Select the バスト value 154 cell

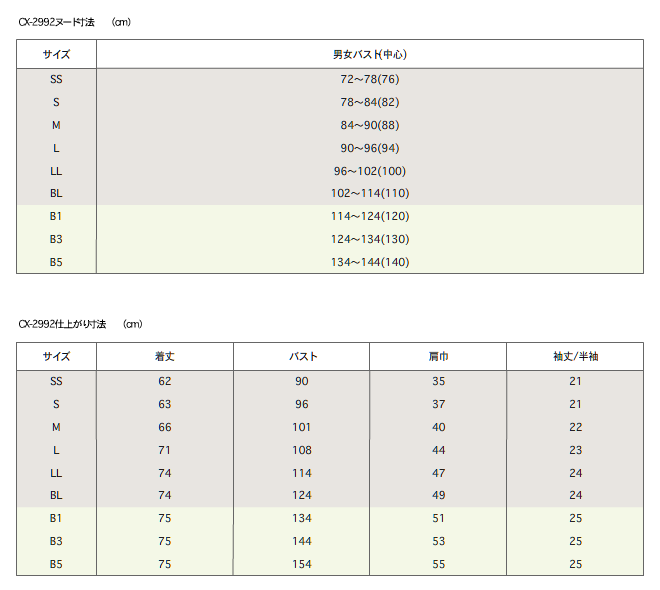[302, 564]
